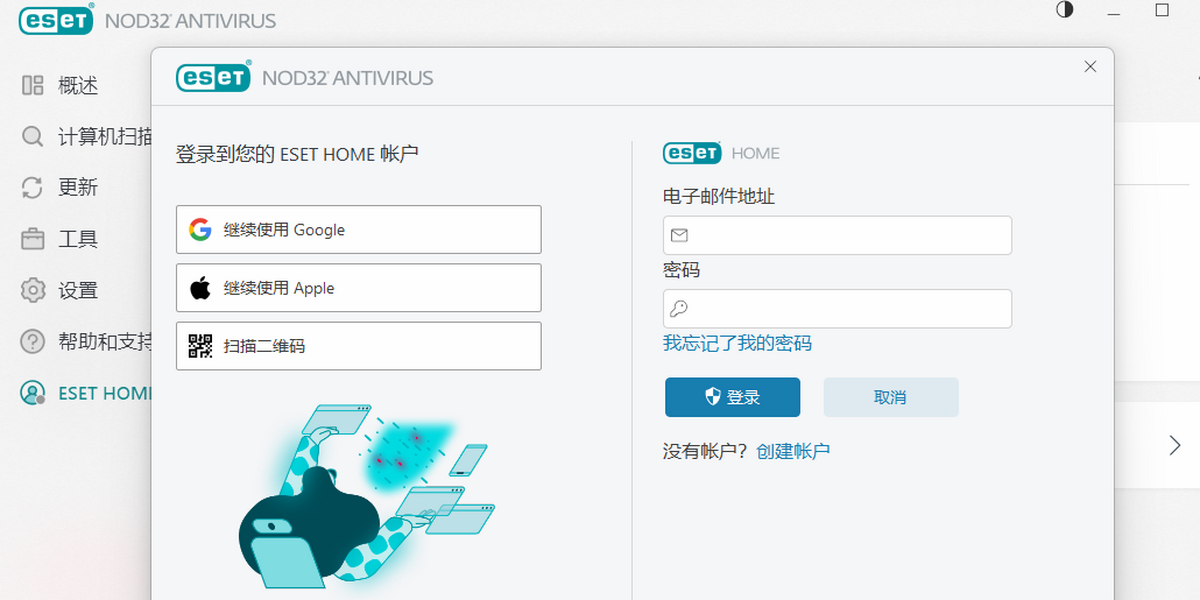Click the settings gear icon
The height and width of the screenshot is (600, 1200).
33,290
